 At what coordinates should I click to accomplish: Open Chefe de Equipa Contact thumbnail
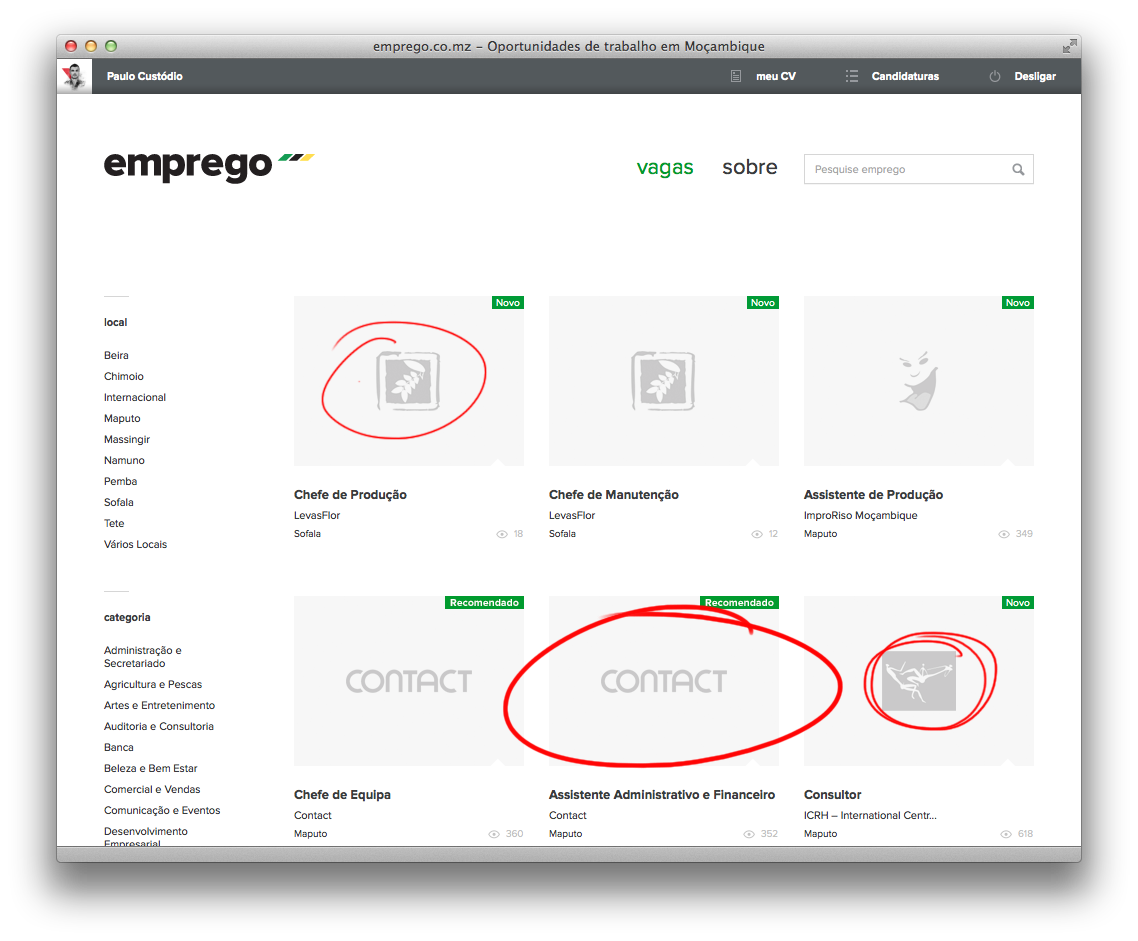click(x=409, y=681)
